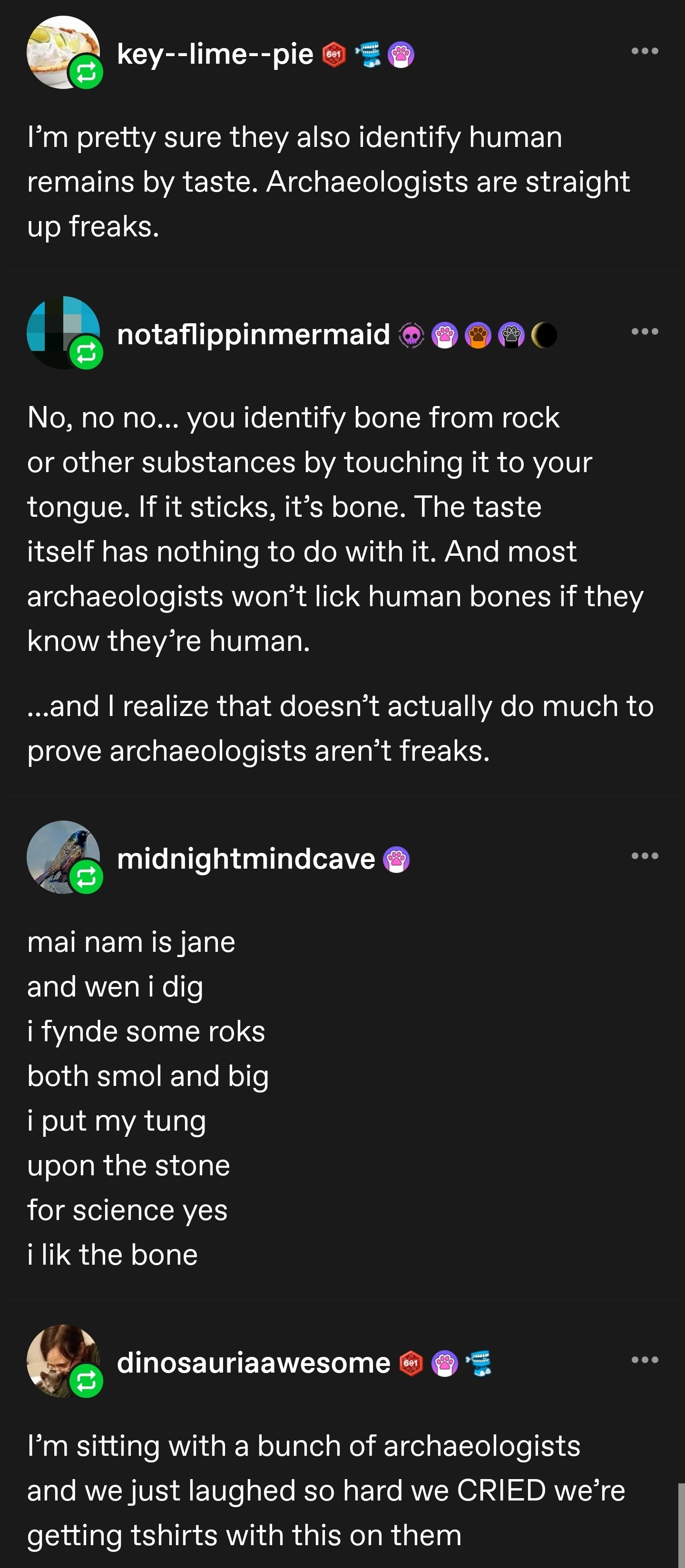
Task: Click orange paw badge beside notaflippinmermaid
Action: click(478, 335)
